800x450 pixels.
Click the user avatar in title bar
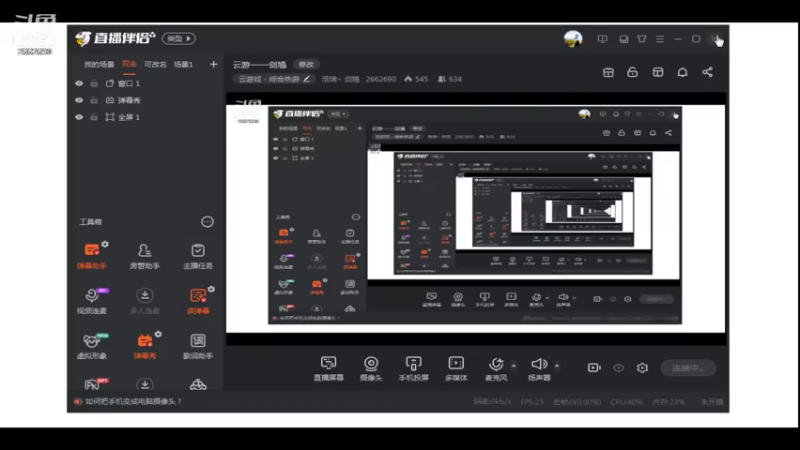[573, 39]
